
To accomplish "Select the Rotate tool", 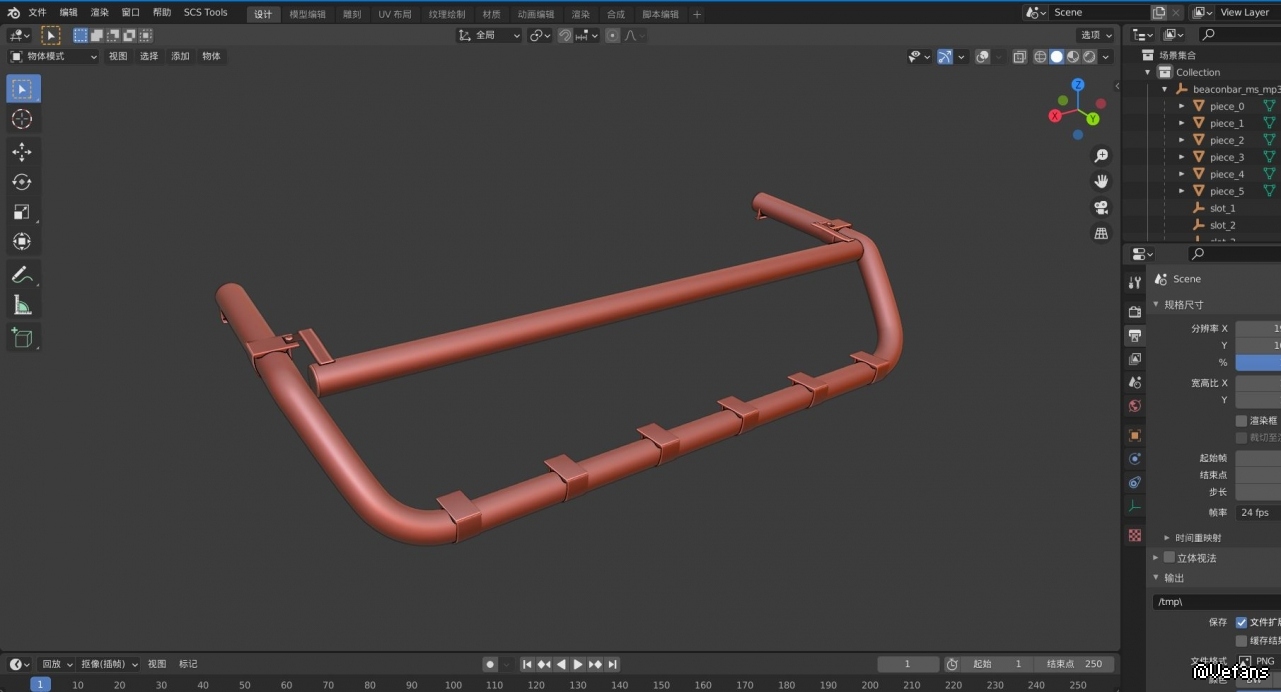I will coord(22,182).
